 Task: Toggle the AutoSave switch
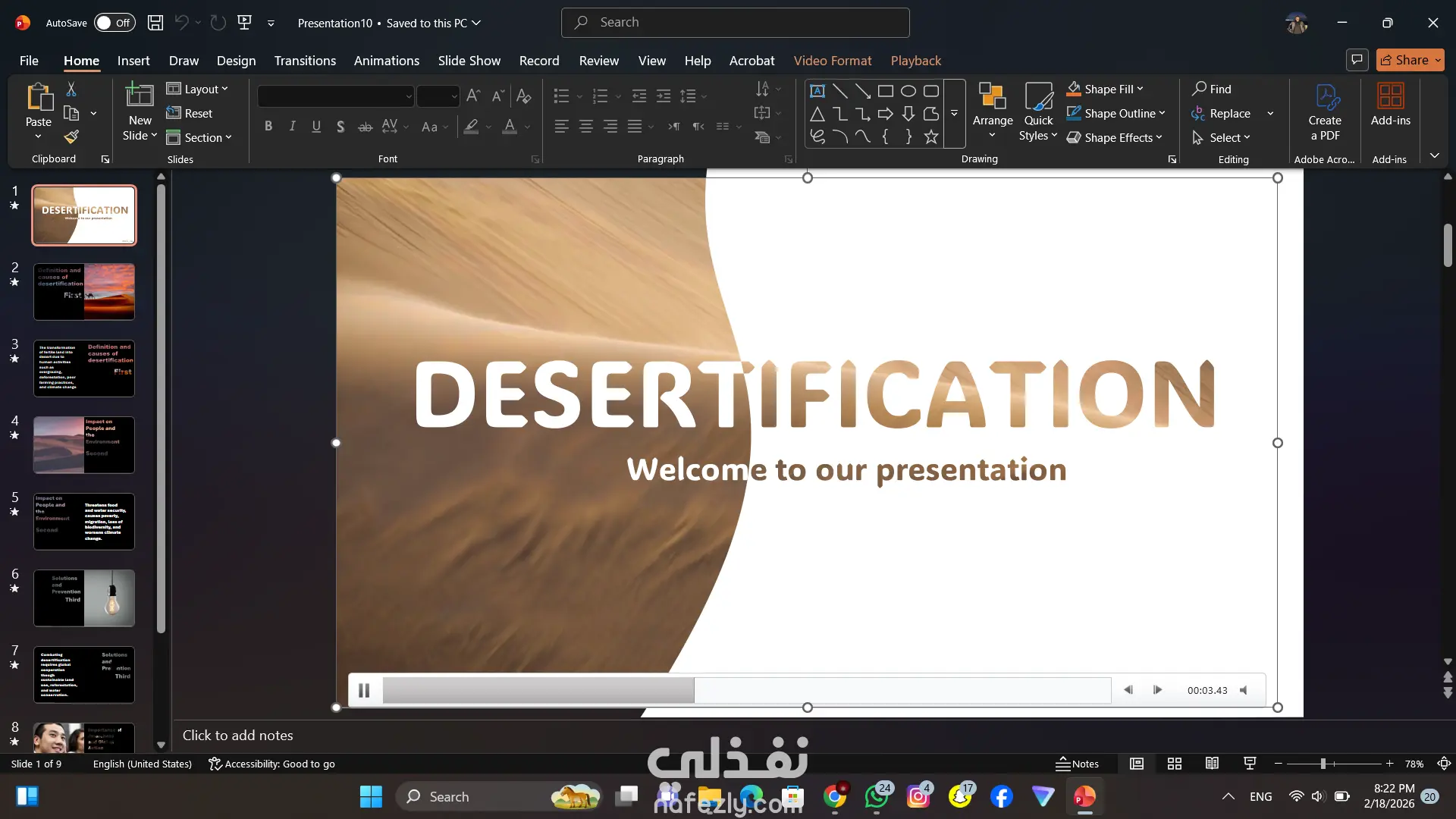tap(114, 23)
